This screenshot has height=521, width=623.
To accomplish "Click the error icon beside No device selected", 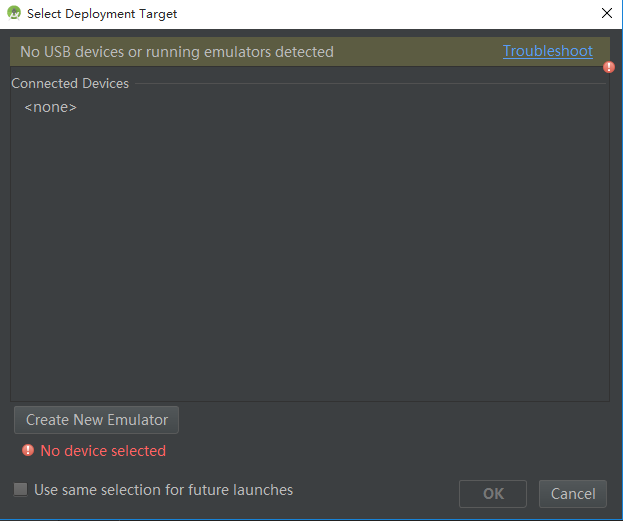I will (28, 451).
